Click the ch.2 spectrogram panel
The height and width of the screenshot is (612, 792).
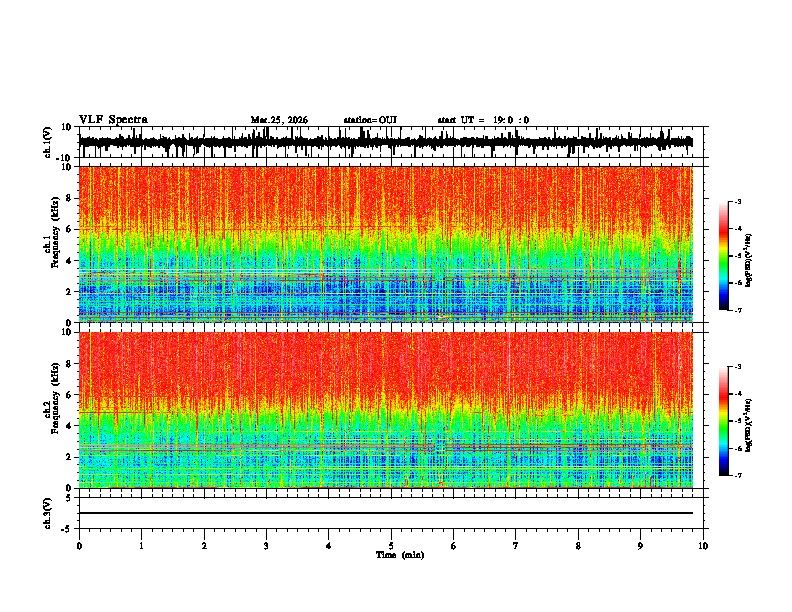coord(385,410)
